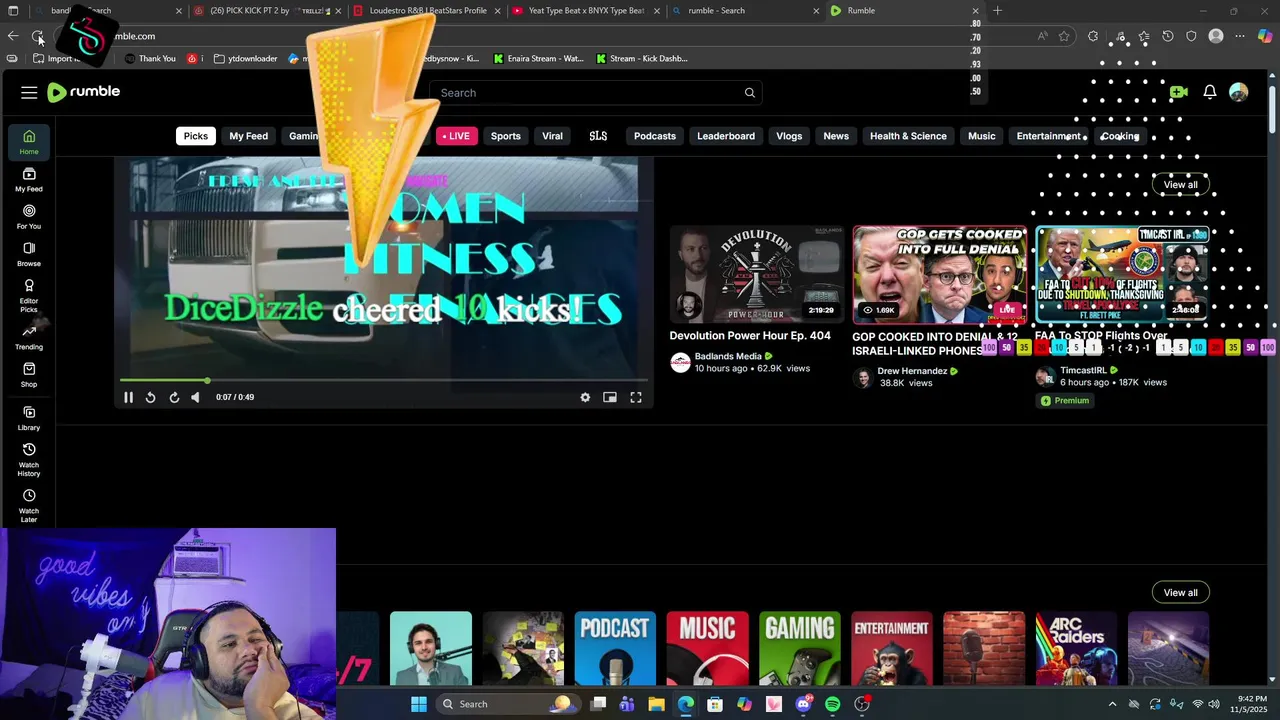Select the Sports category tab
This screenshot has height=720, width=1280.
click(x=505, y=136)
